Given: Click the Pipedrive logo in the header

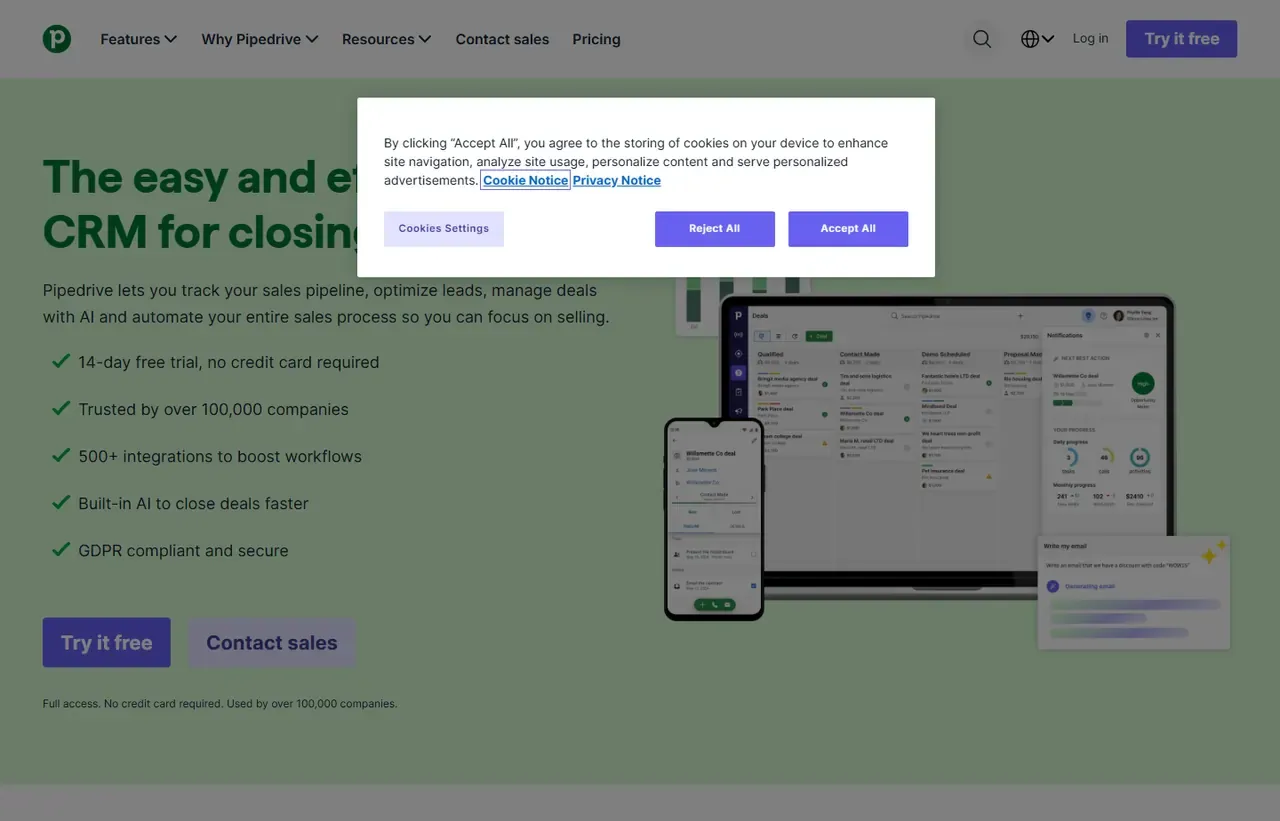Looking at the screenshot, I should click(57, 39).
